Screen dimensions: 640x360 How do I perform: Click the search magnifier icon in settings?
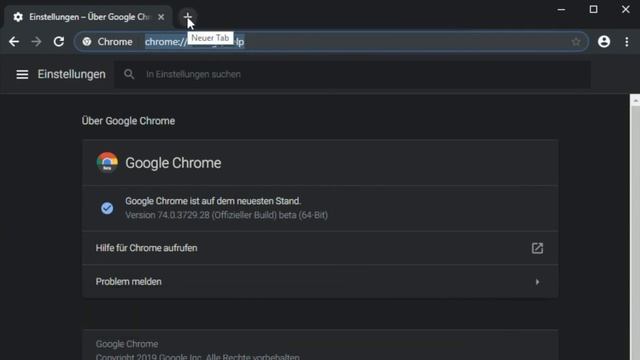(x=129, y=74)
